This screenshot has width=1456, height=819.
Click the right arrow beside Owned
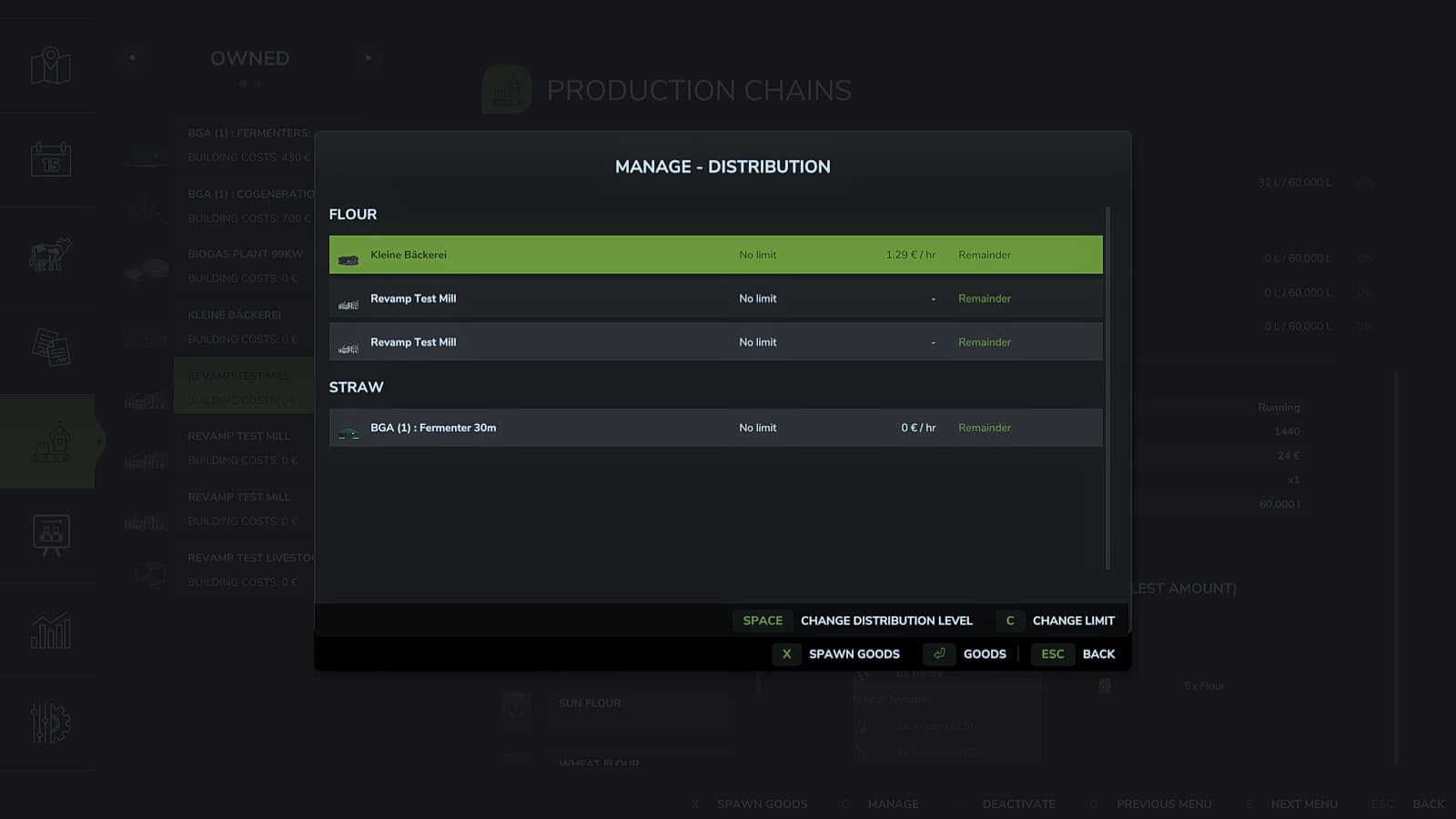[369, 57]
